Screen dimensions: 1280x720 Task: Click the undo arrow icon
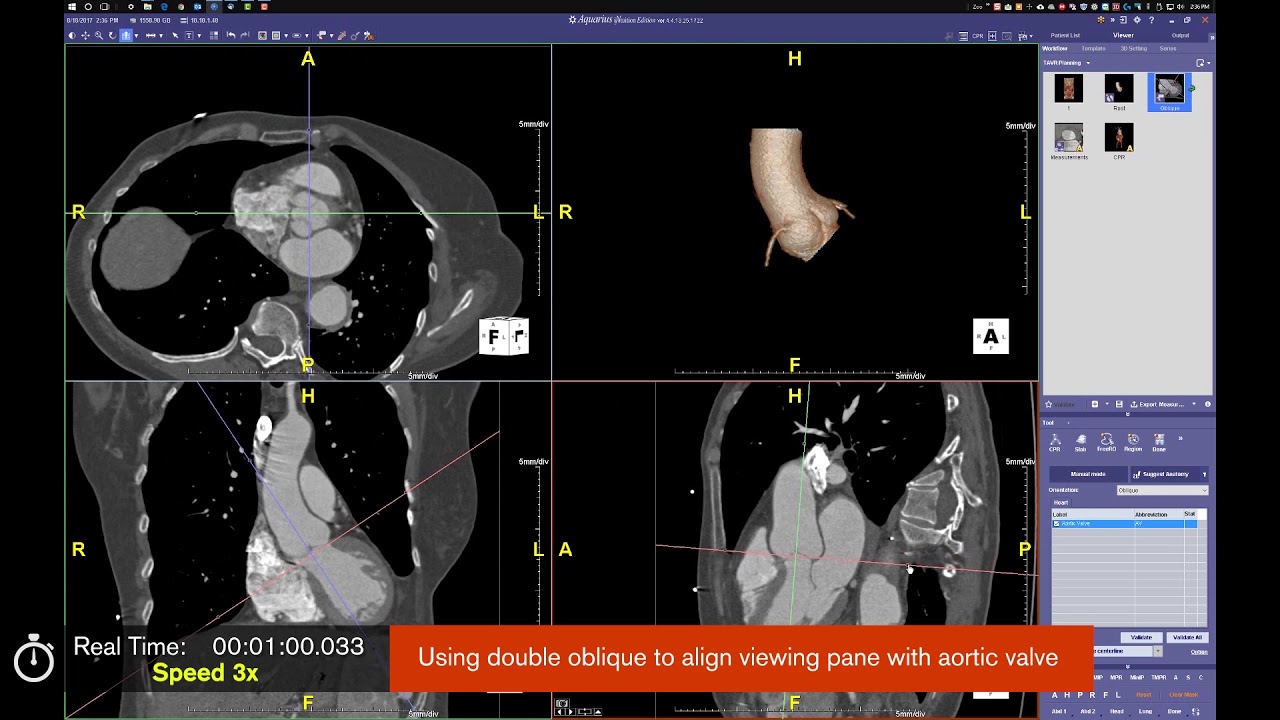click(231, 35)
